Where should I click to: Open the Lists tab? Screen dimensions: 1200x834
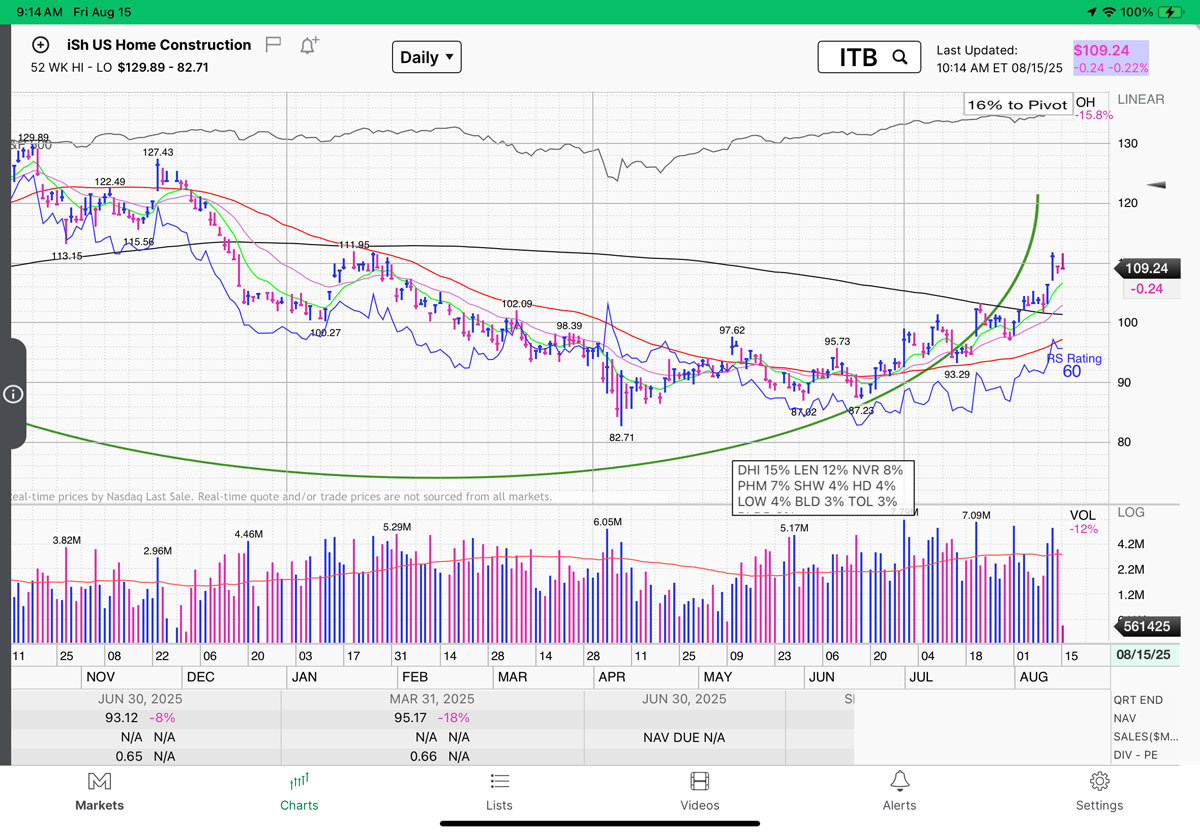click(x=499, y=791)
